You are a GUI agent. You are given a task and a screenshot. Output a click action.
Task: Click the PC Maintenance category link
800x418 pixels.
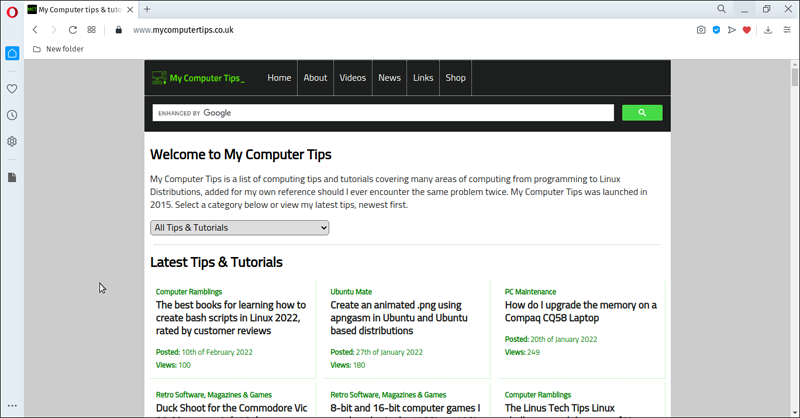coord(530,292)
